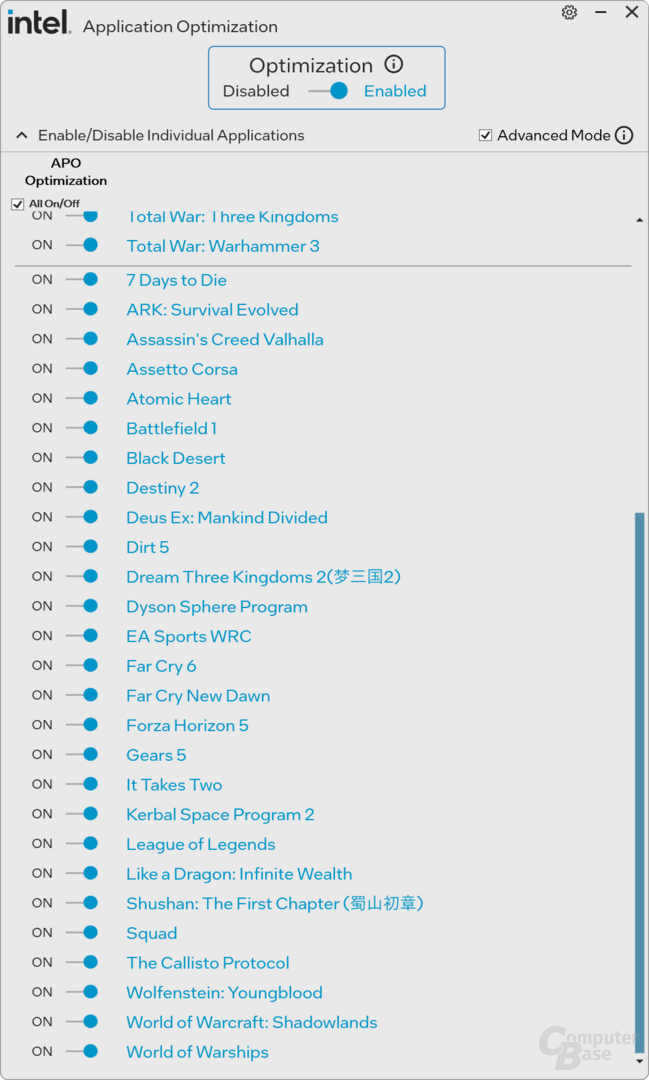The height and width of the screenshot is (1080, 649).
Task: Uncheck the All On/Off checkbox
Action: click(x=18, y=204)
